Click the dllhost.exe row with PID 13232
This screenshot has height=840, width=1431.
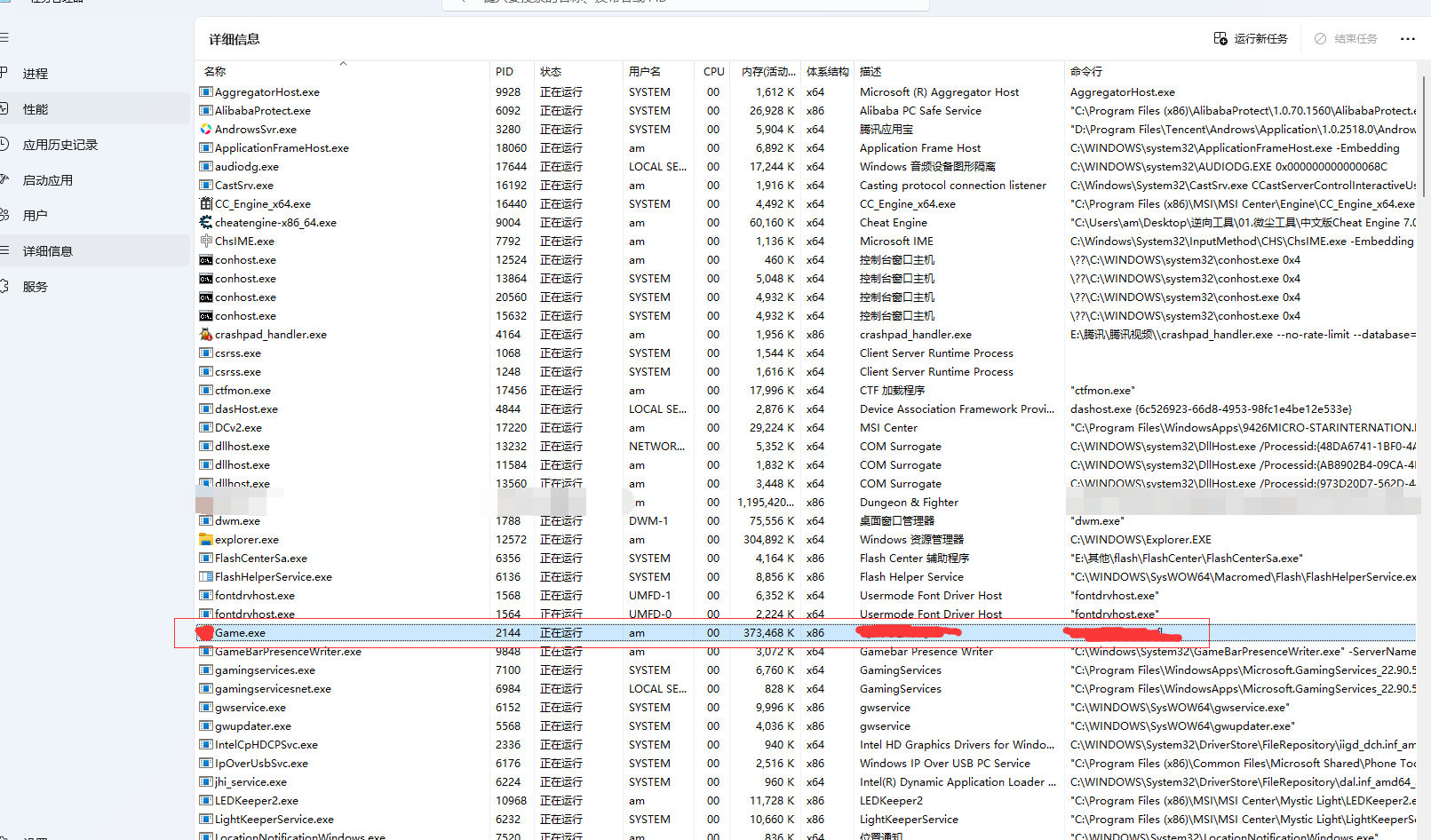807,446
